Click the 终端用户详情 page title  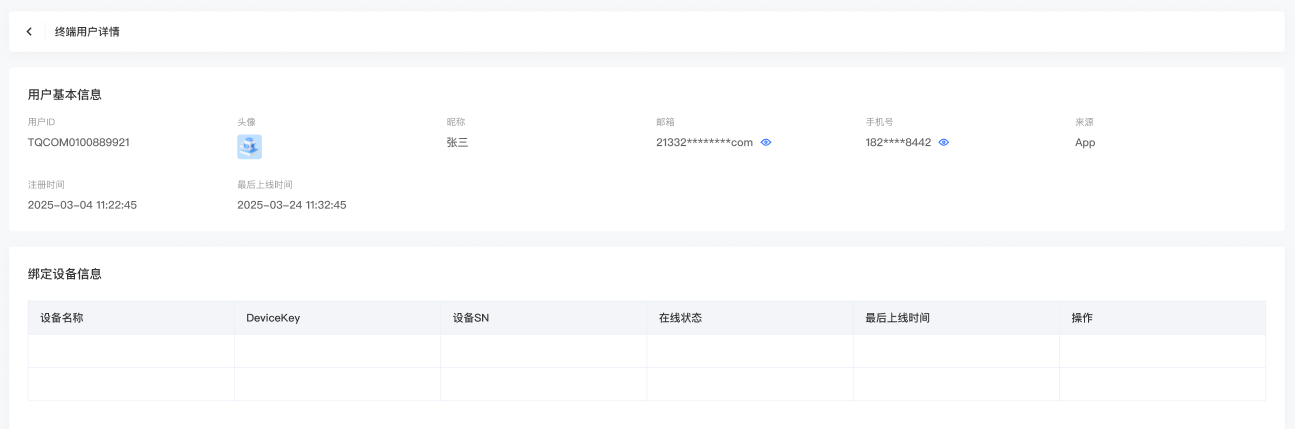click(87, 32)
